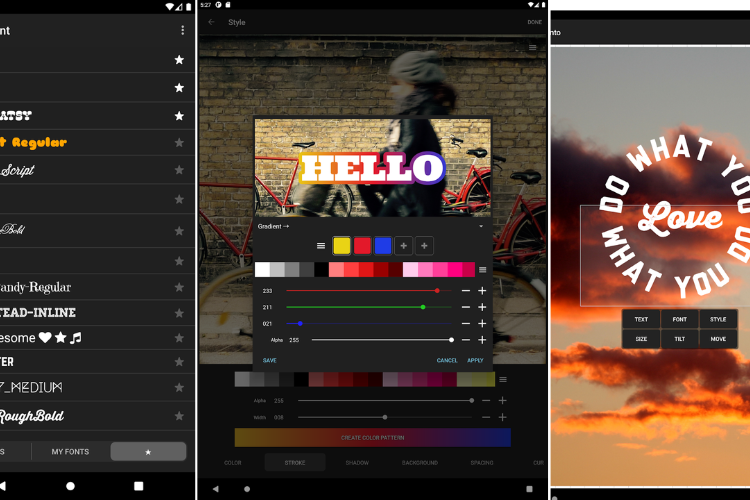Toggle favorite star for EAD-INLINE font
Screen dimensions: 750x500
(x=179, y=313)
